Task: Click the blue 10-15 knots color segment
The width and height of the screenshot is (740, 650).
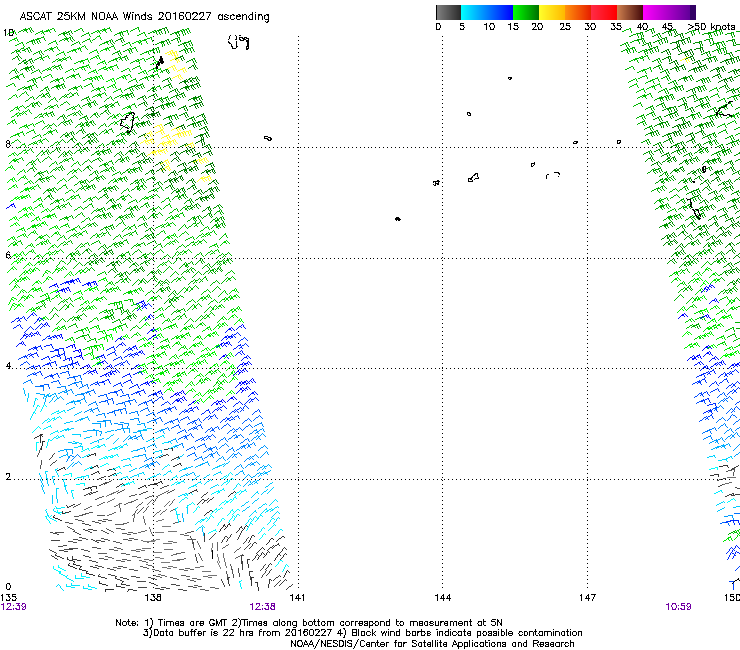Action: pos(500,12)
